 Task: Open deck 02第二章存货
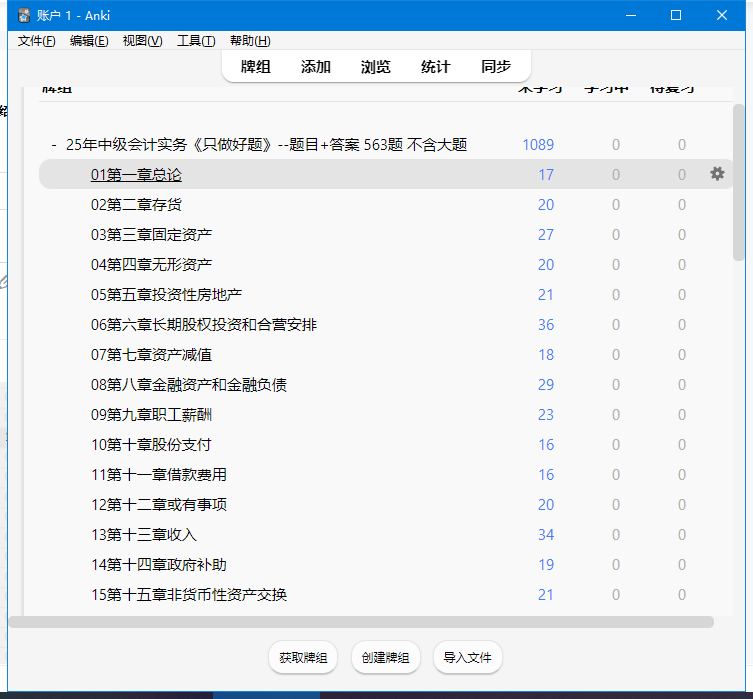[136, 205]
